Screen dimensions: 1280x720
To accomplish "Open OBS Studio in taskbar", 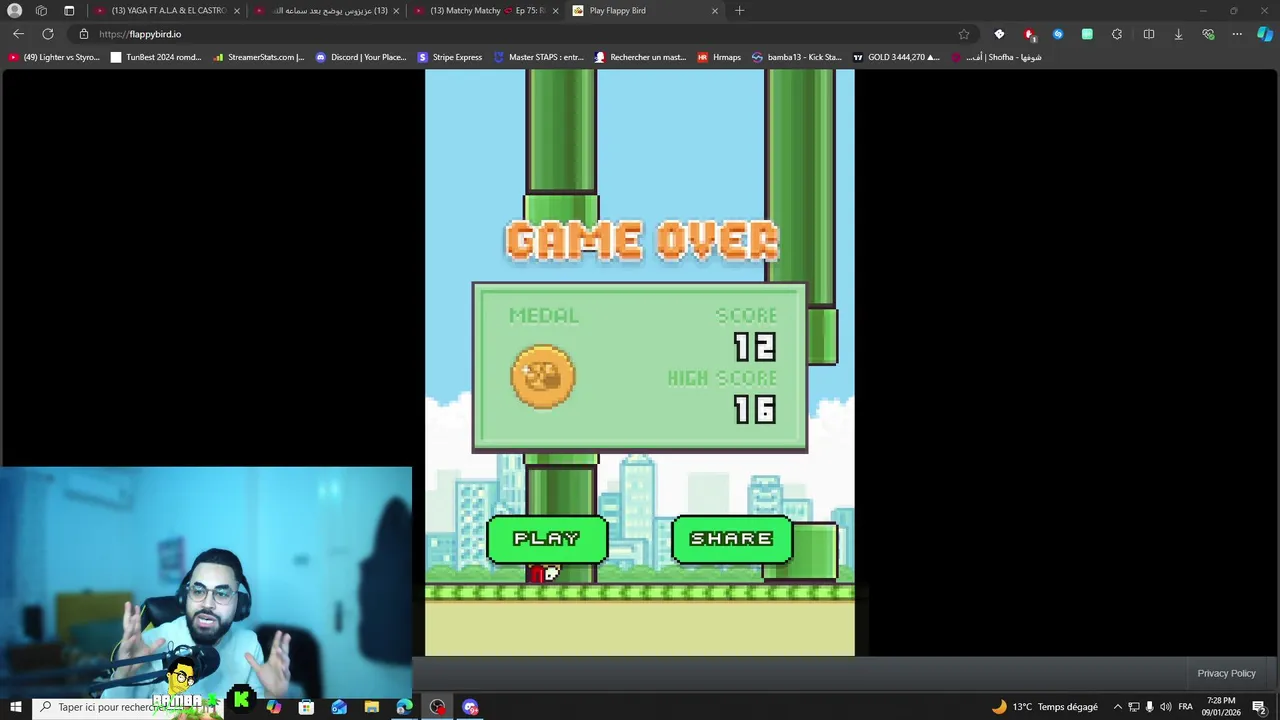I will click(x=437, y=707).
